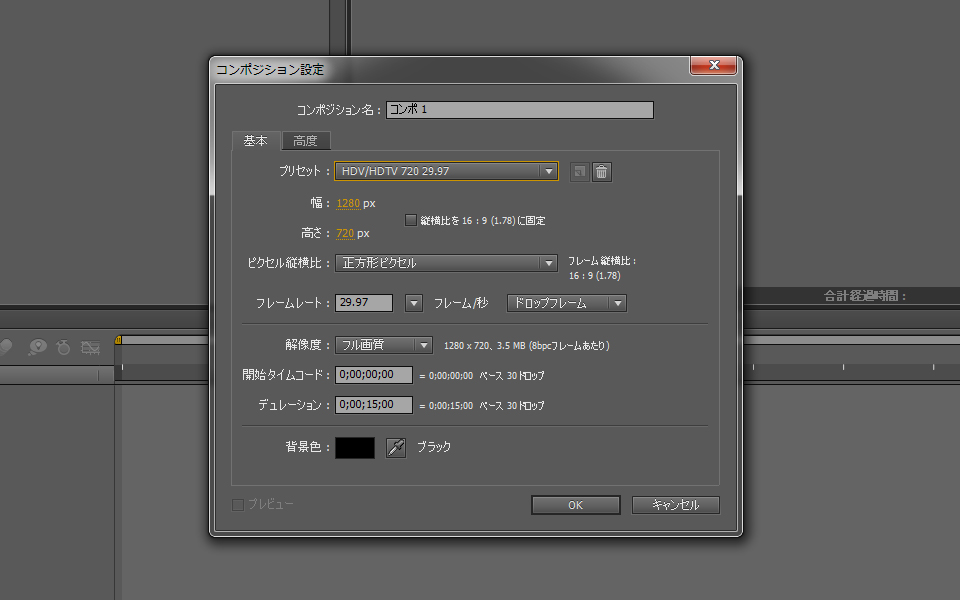960x600 pixels.
Task: Click the 幅 value 1280
Action: 348,203
